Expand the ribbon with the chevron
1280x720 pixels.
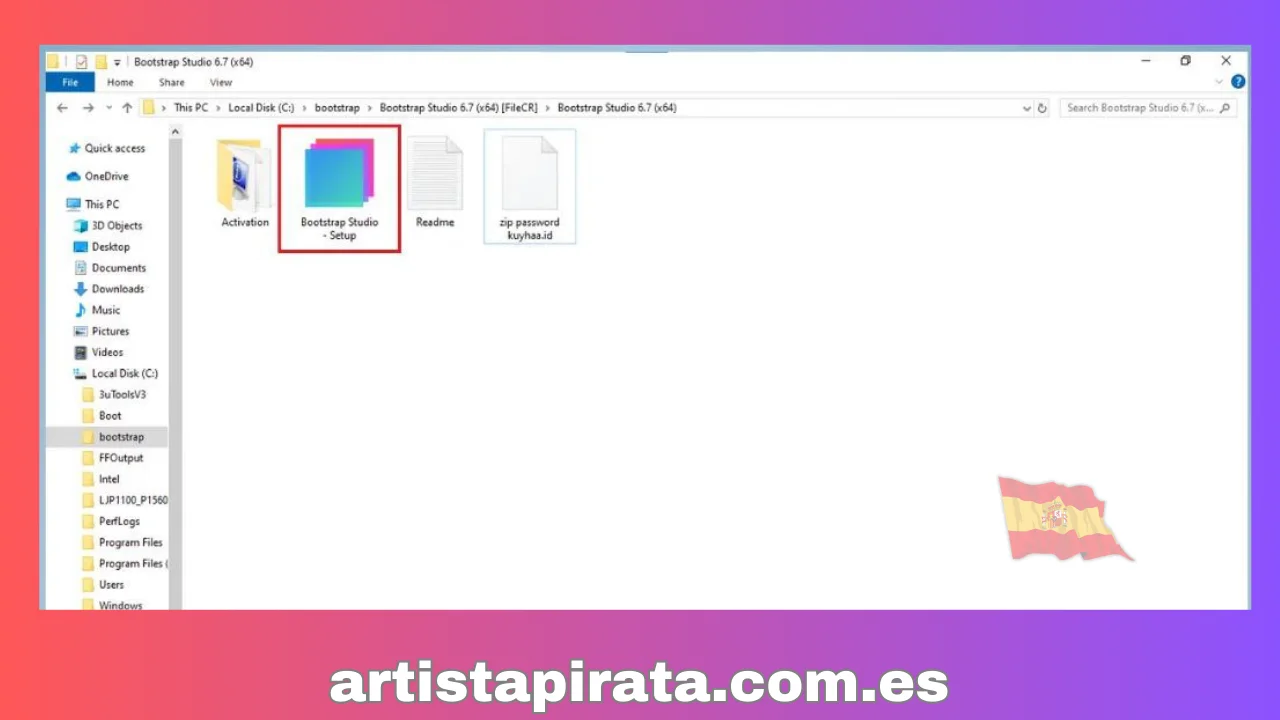click(1219, 82)
